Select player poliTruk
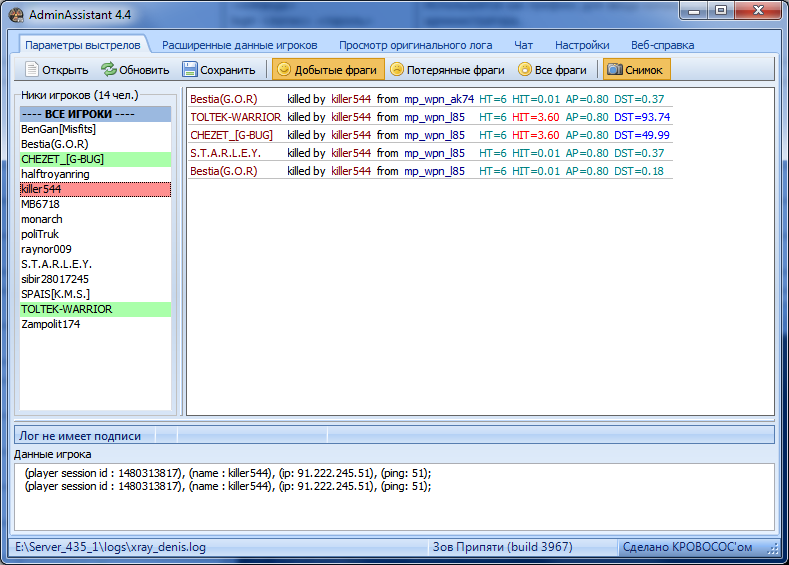This screenshot has height=565, width=789. pyautogui.click(x=95, y=234)
